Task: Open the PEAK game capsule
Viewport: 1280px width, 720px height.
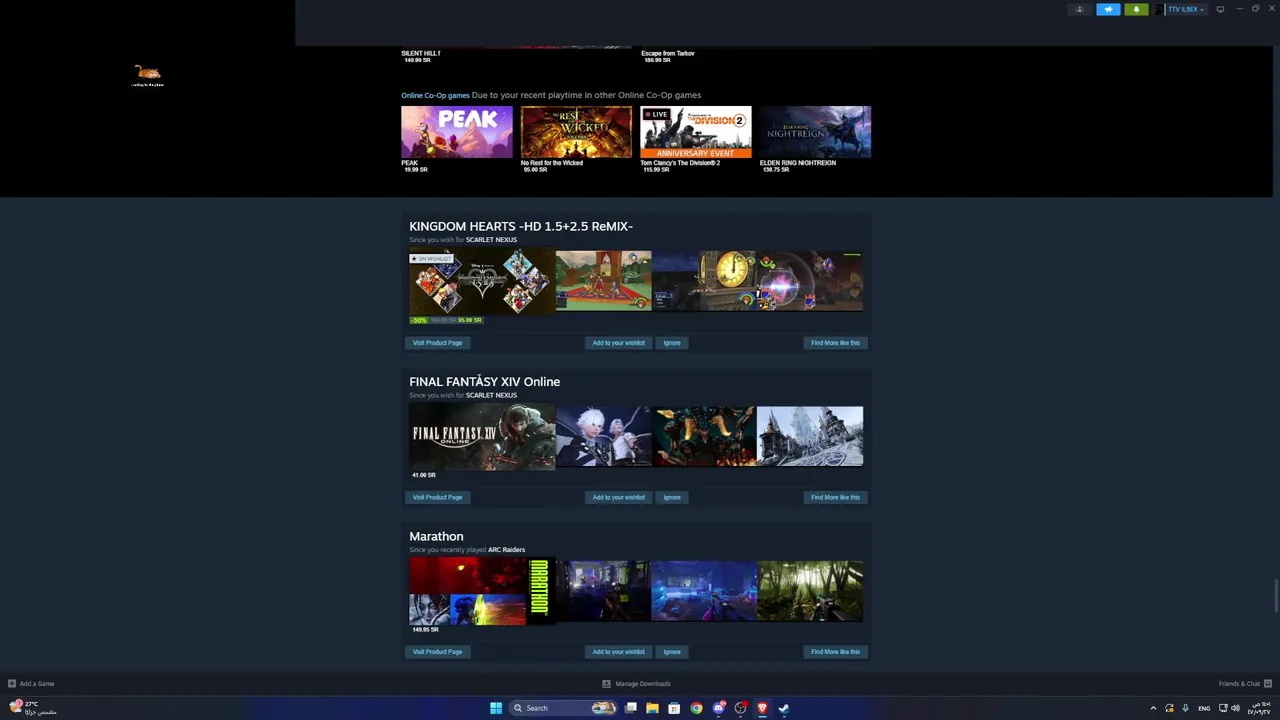Action: coord(456,132)
